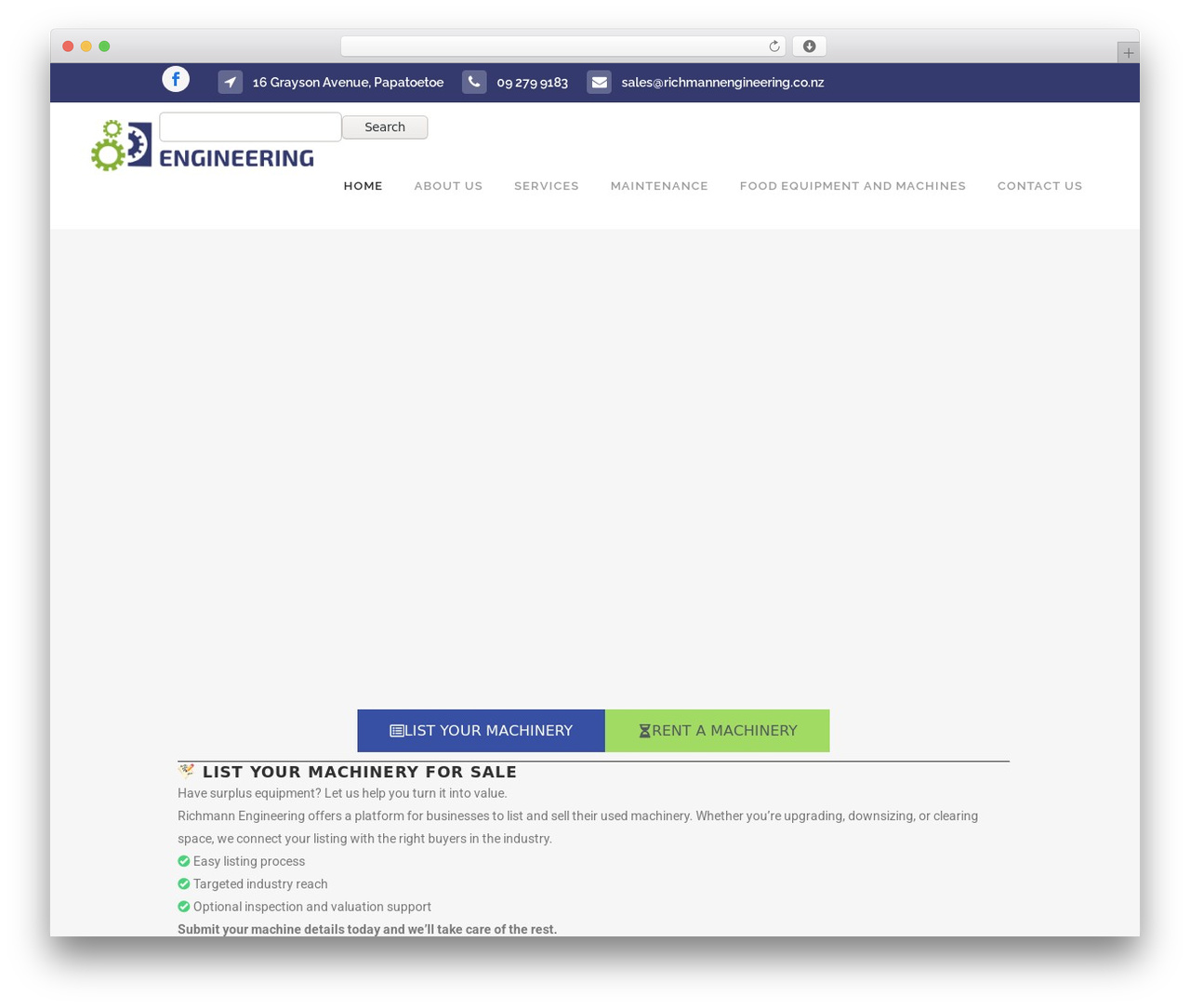This screenshot has width=1190, height=1008.
Task: Click the Search button
Action: pos(385,127)
